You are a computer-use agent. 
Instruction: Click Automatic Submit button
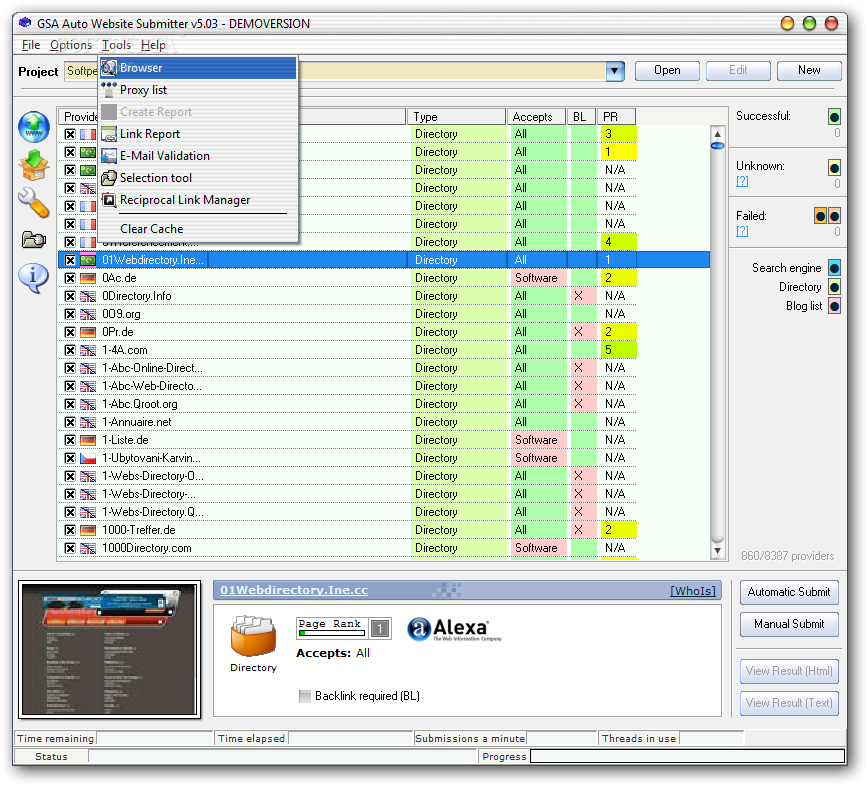pyautogui.click(x=789, y=592)
